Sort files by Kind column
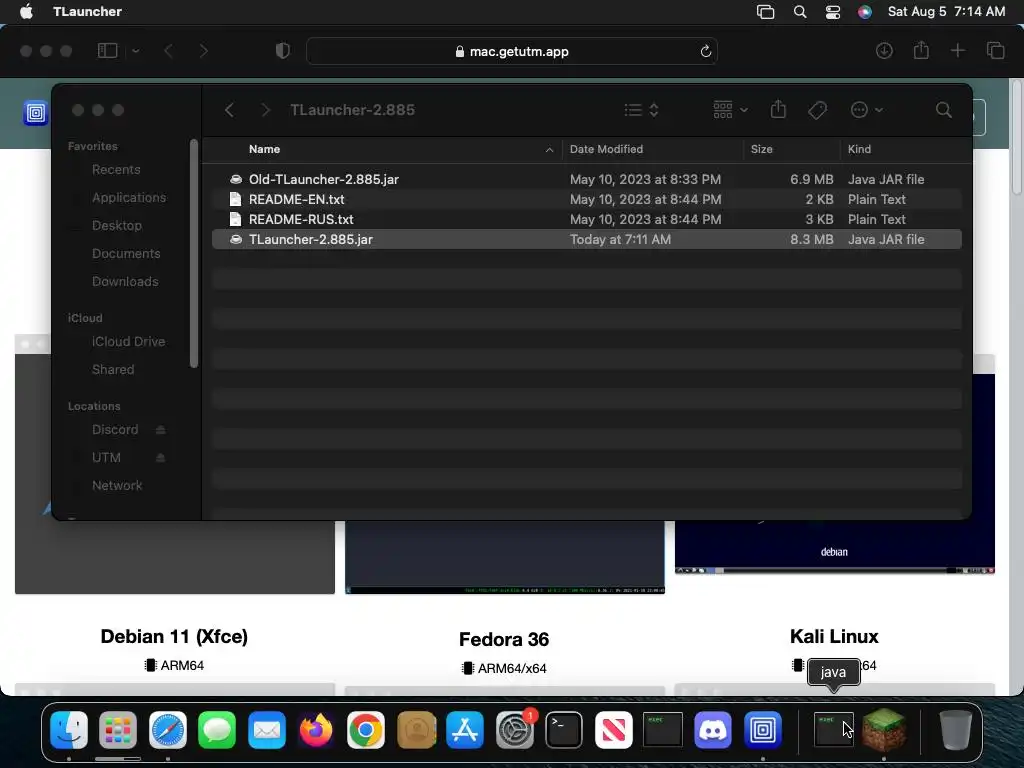Screen dimensions: 1024x768 pos(859,149)
